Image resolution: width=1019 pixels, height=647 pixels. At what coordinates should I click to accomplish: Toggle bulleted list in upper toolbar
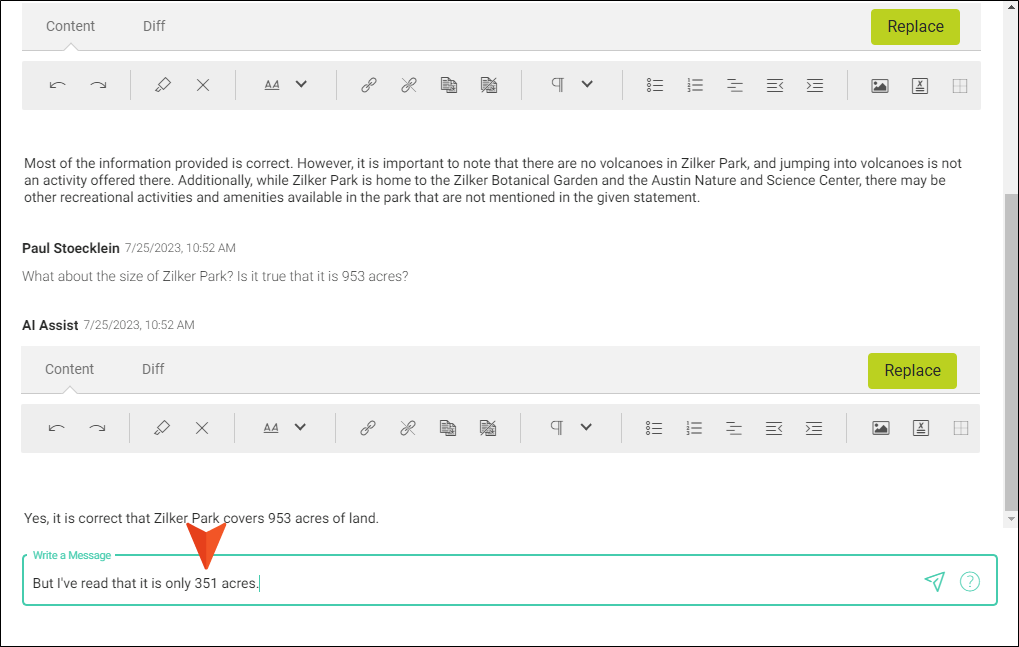(x=654, y=85)
